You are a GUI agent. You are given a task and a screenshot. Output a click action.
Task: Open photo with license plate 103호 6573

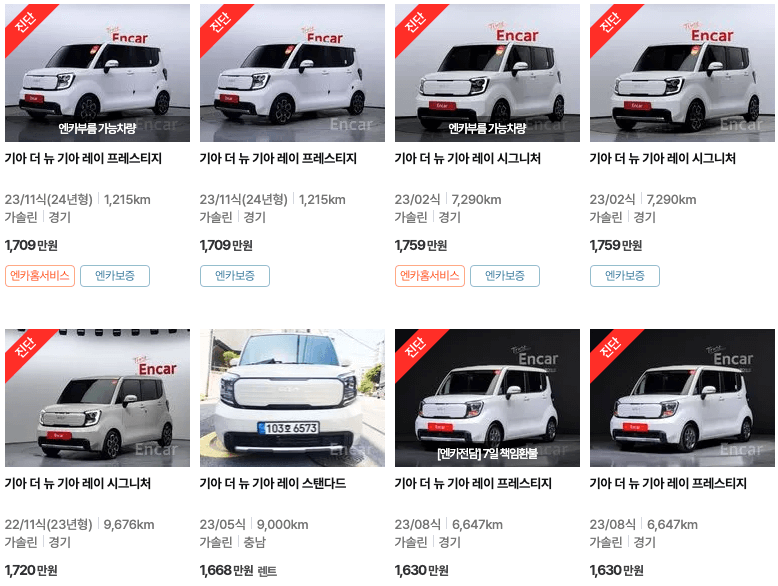[292, 398]
